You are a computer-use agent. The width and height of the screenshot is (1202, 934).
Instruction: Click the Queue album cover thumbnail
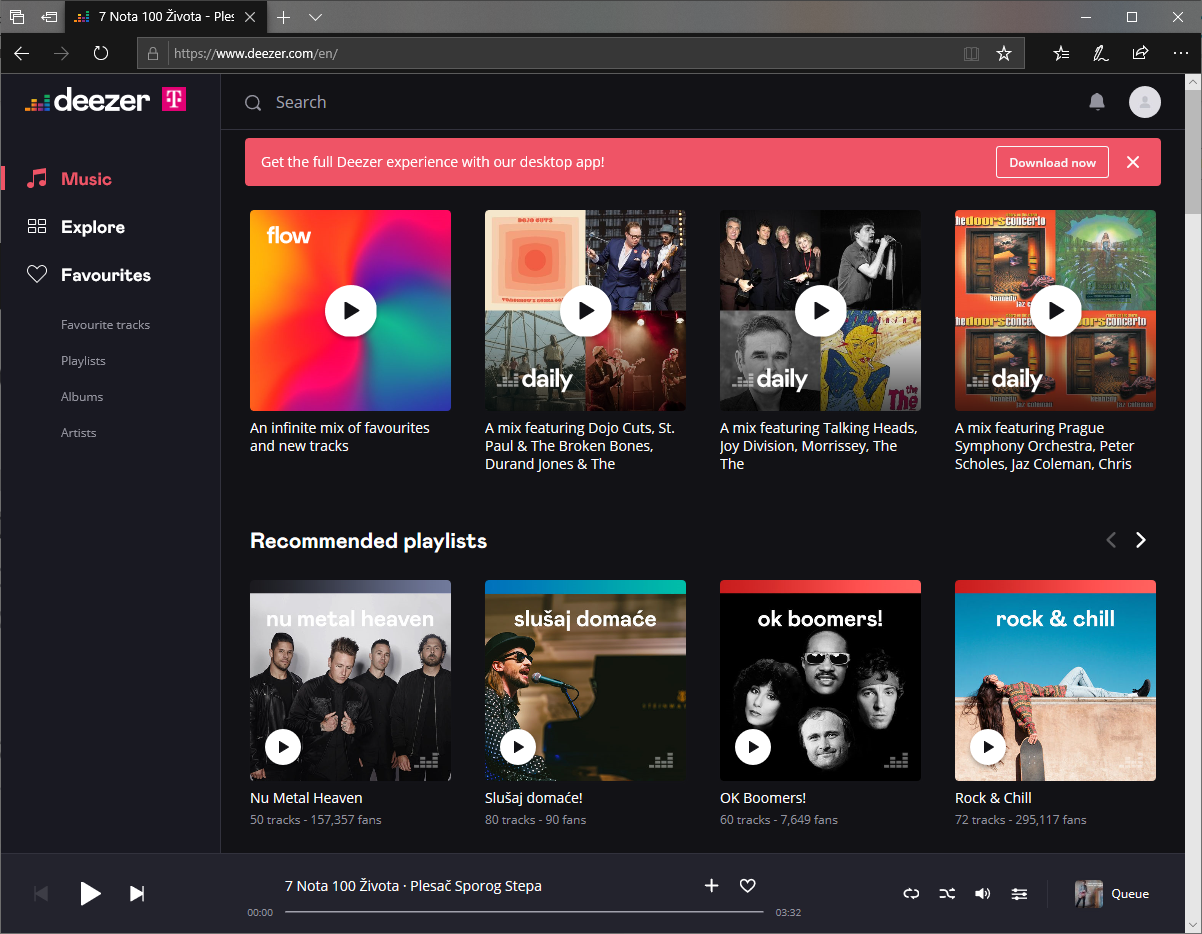[x=1089, y=894]
